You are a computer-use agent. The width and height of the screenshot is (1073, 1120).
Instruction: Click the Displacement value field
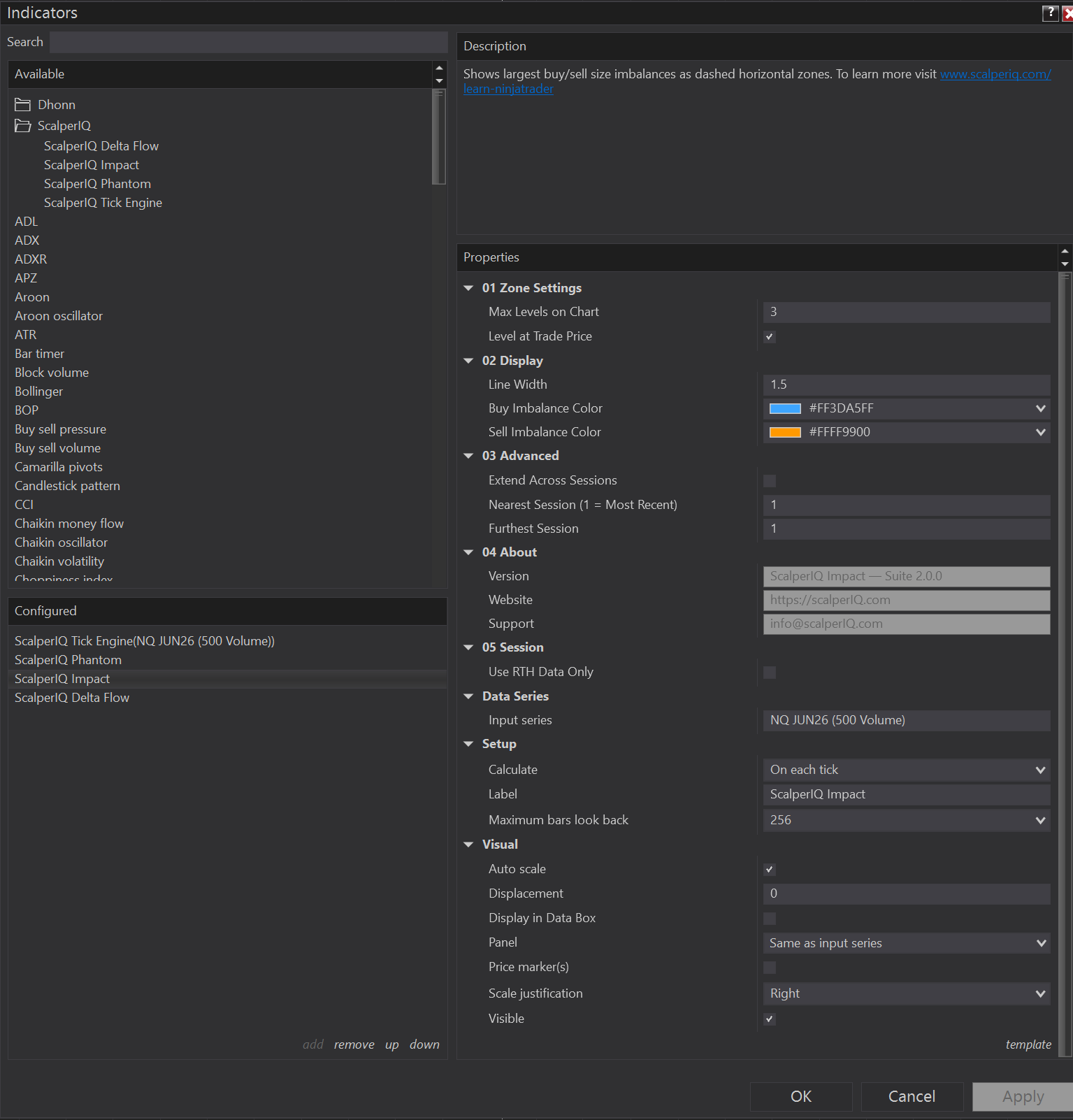(x=907, y=893)
